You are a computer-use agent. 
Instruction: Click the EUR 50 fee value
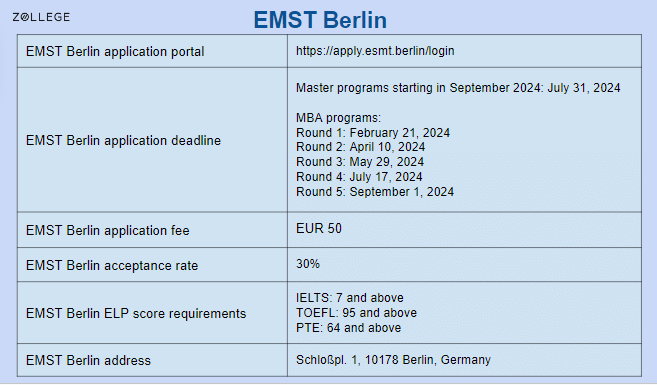pos(319,228)
